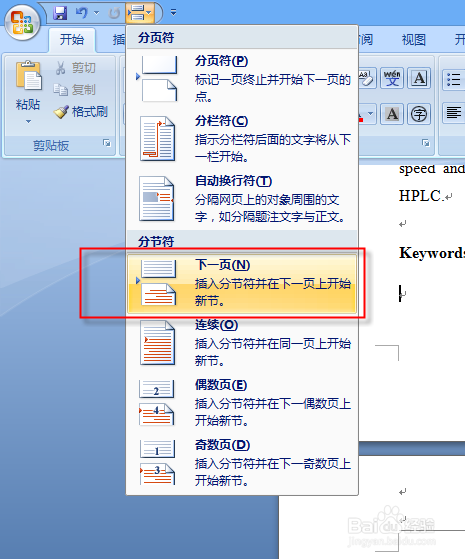The image size is (465, 559).
Task: Activate 格式刷 format painter
Action: (81, 112)
